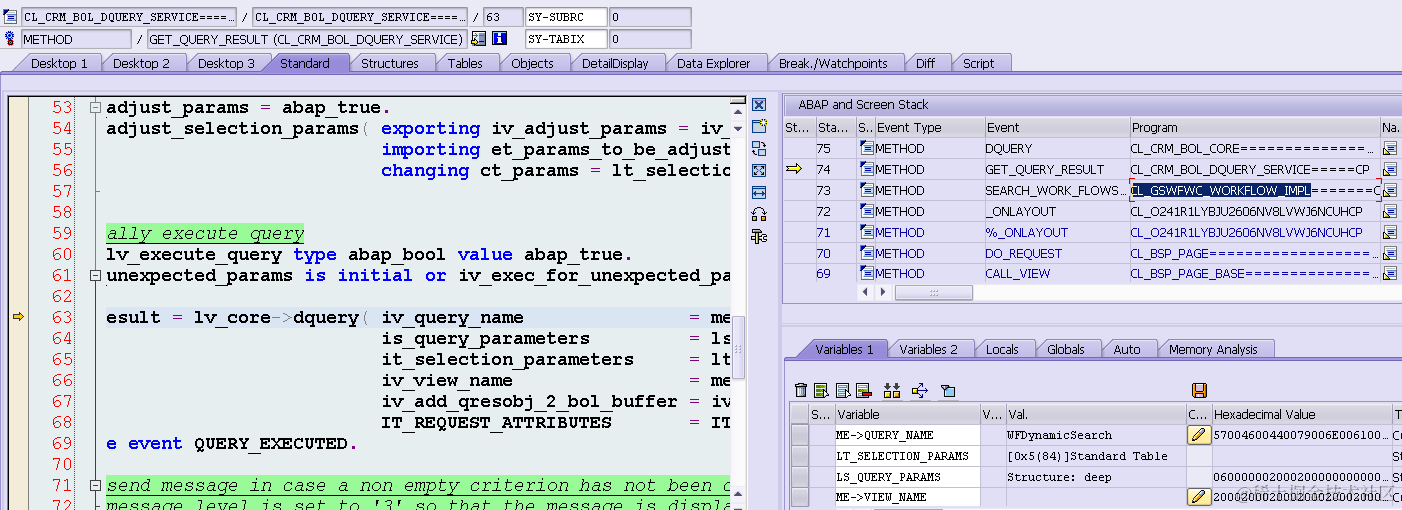Click the bottom icon in the stack tool sidebar
Image resolution: width=1402 pixels, height=510 pixels.
coord(759,236)
